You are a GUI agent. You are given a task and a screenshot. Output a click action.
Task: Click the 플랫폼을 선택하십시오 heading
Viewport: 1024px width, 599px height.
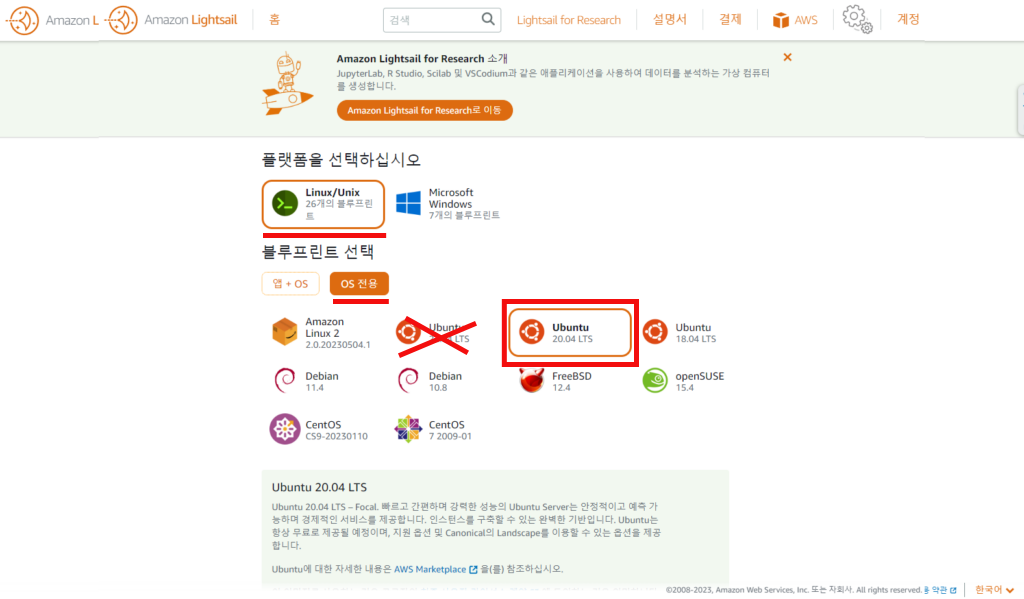(341, 160)
